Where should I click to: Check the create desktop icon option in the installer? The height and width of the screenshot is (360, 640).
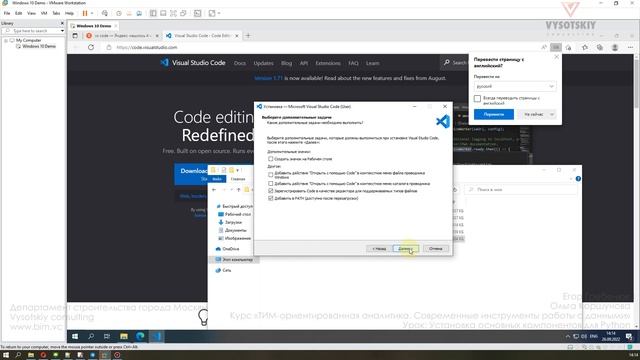click(271, 159)
